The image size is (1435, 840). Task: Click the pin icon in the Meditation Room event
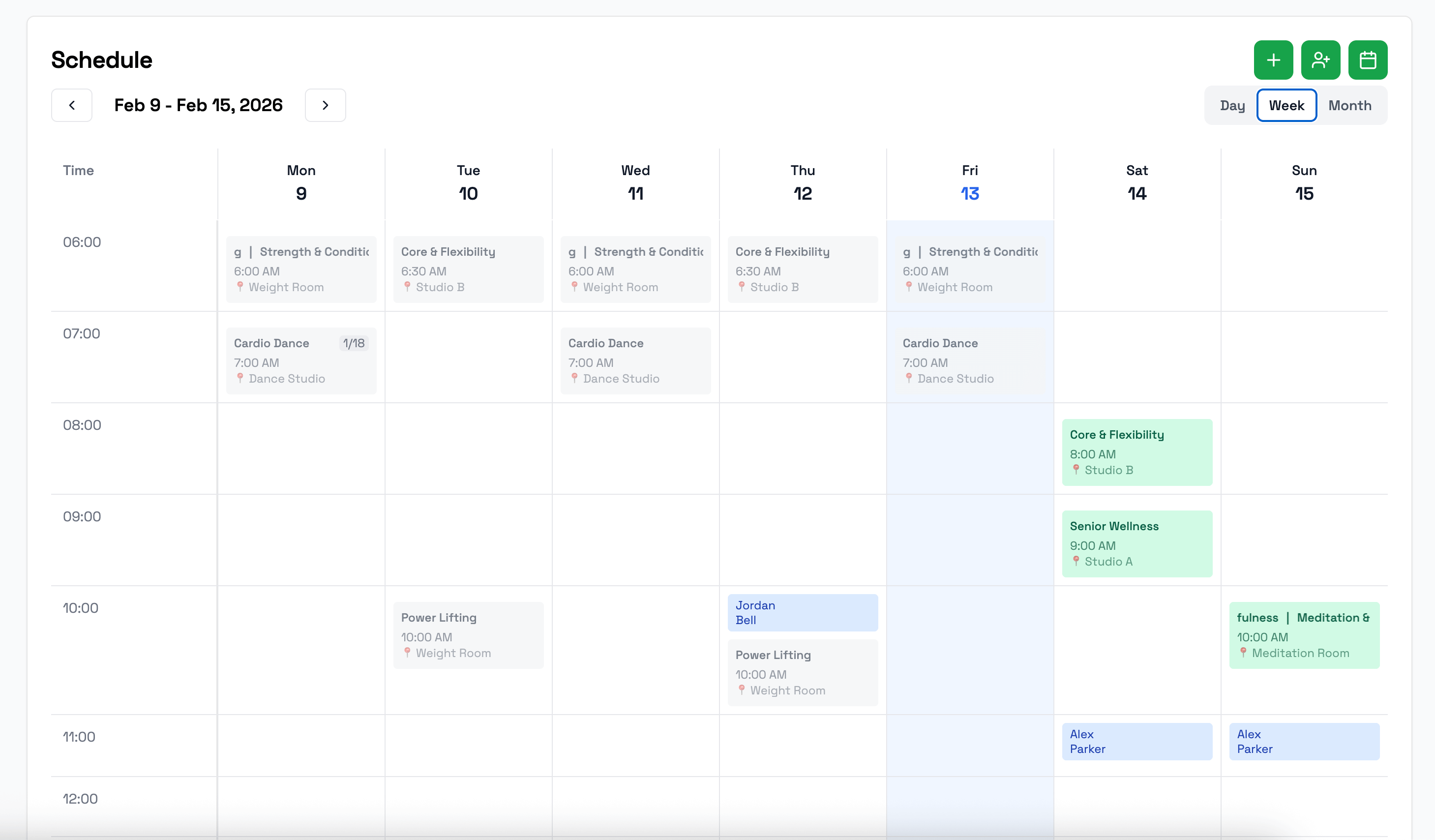click(1244, 653)
